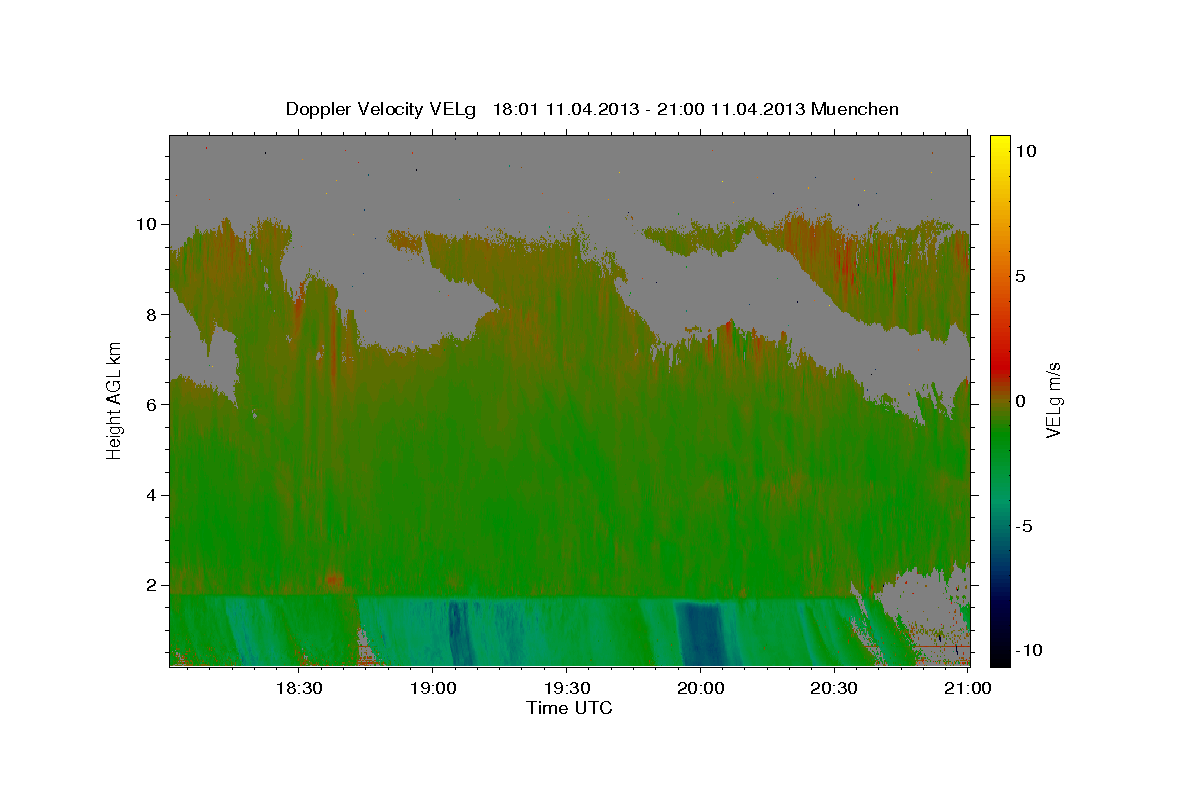Click the time tick label '19:00'

(x=431, y=688)
